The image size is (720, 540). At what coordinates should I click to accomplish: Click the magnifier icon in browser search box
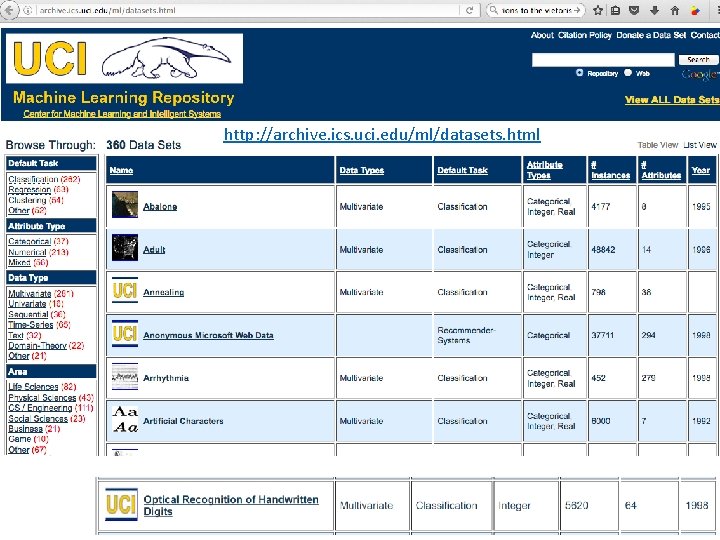[x=494, y=10]
